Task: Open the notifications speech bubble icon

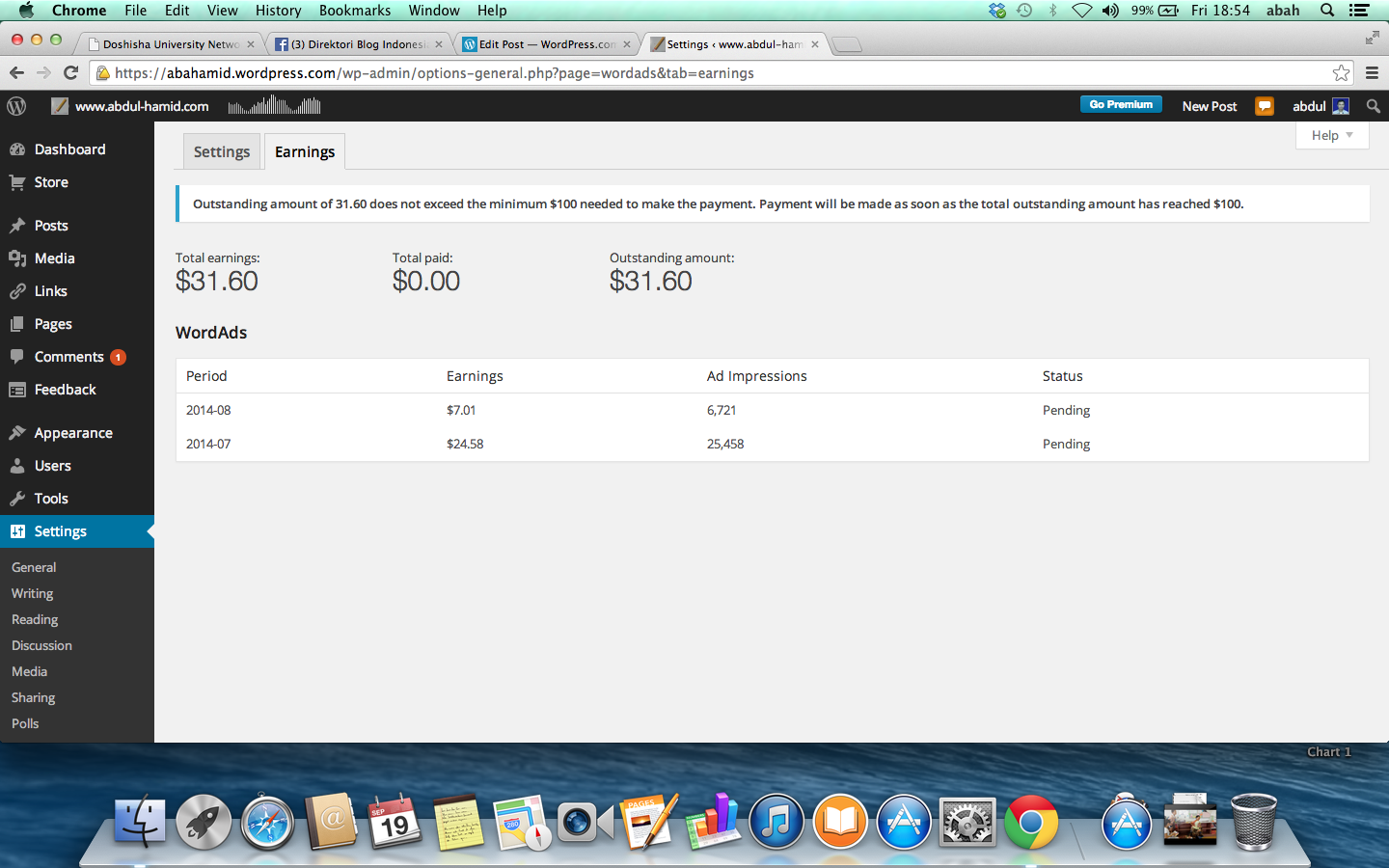Action: pos(1264,106)
